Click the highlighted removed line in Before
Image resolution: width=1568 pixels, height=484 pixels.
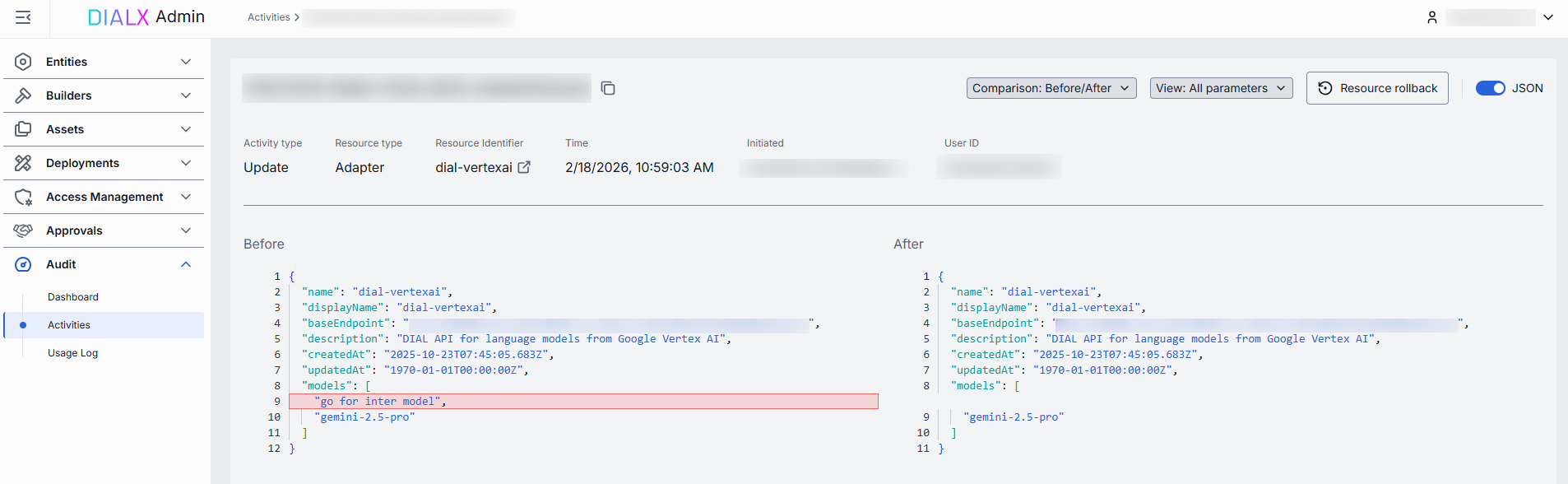583,402
